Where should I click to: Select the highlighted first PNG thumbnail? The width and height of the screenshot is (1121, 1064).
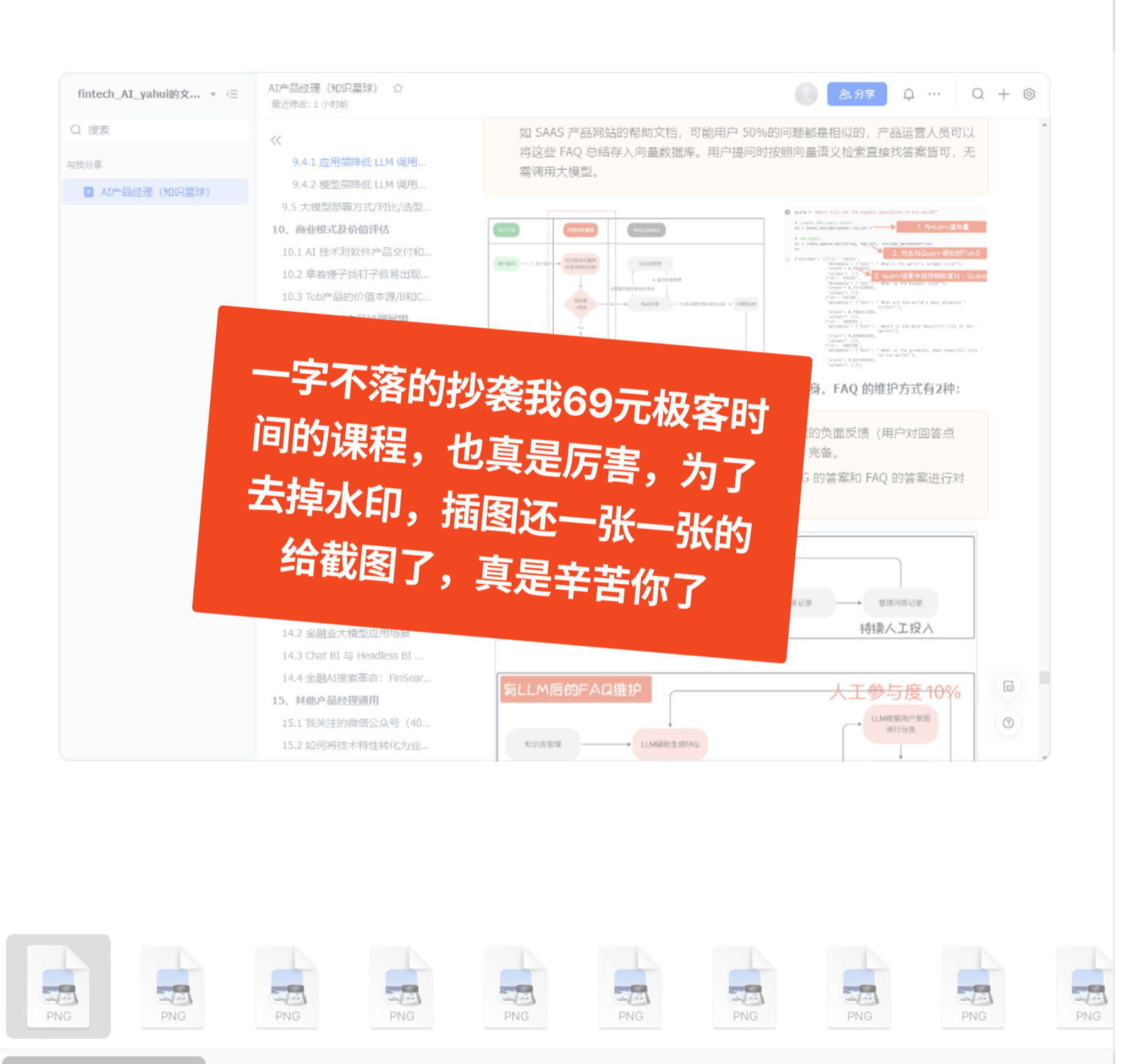58,986
